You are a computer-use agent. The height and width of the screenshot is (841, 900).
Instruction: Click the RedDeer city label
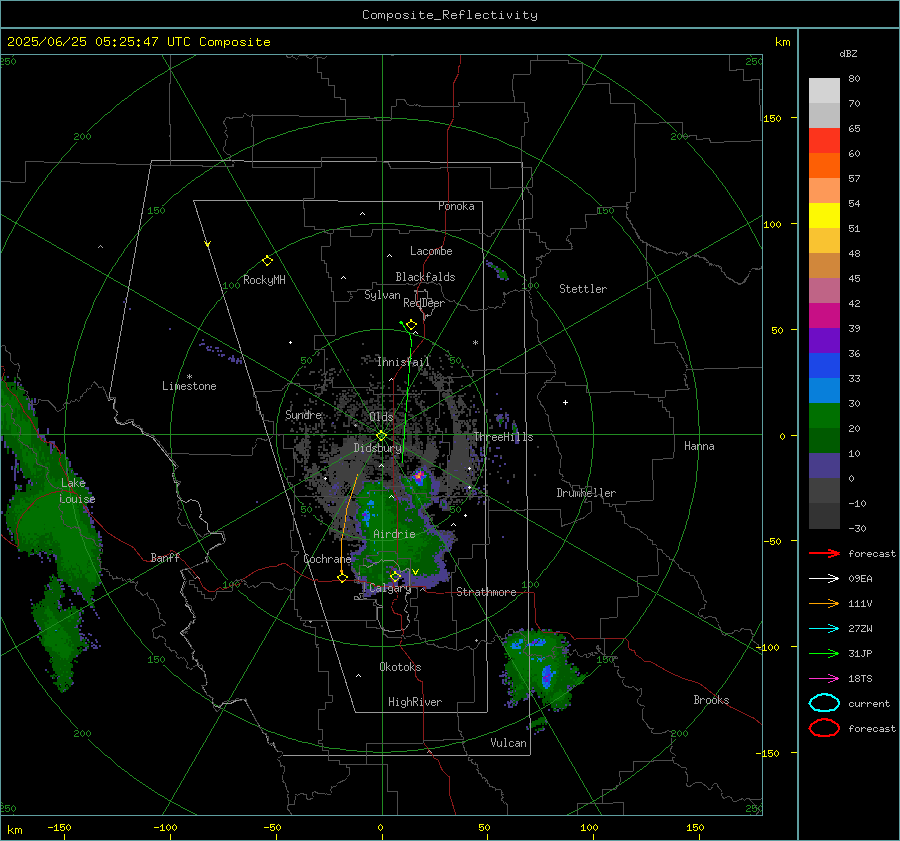[424, 303]
